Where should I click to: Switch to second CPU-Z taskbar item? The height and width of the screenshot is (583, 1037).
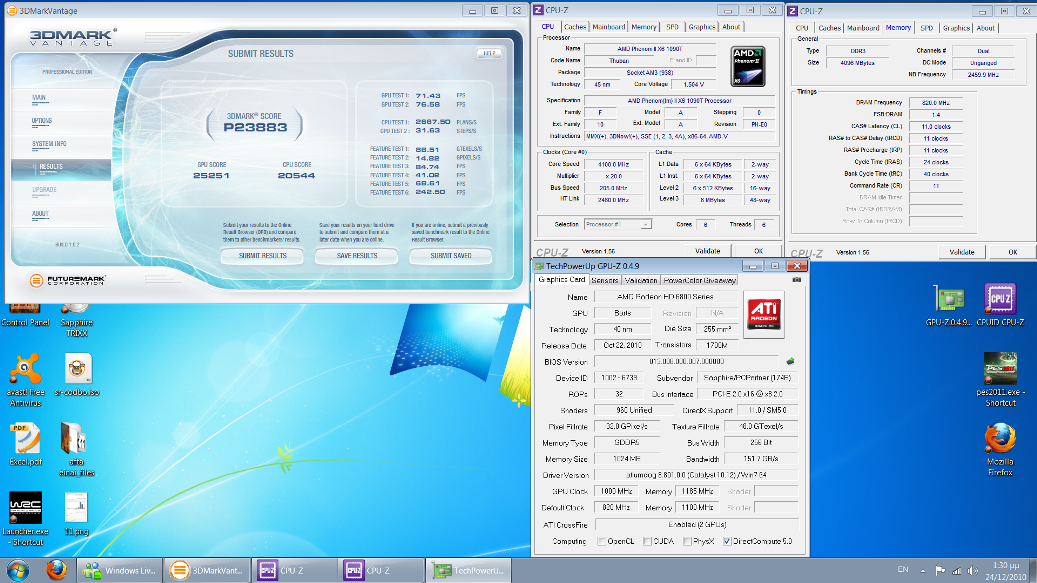[380, 570]
